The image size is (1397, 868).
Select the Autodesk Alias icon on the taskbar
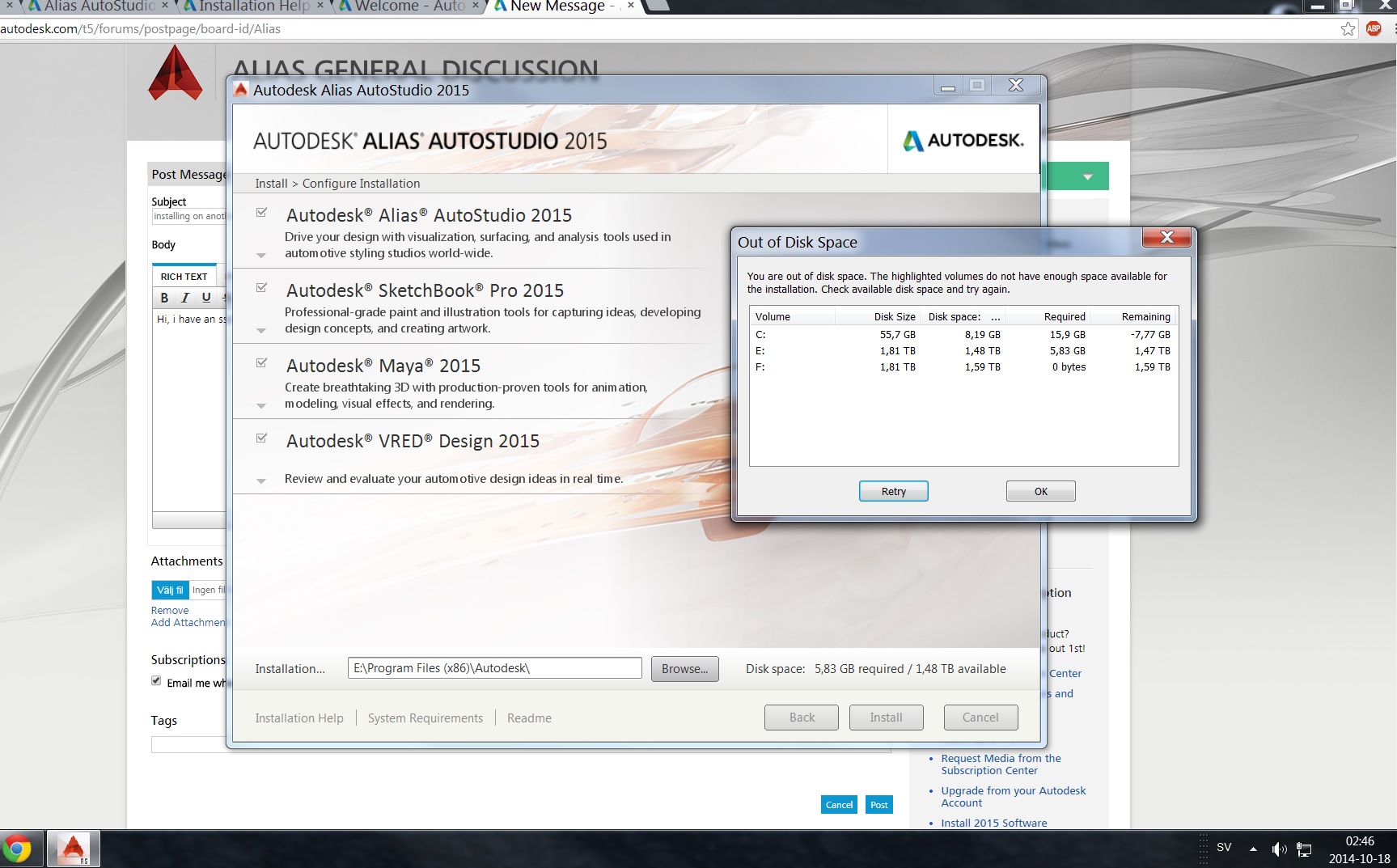[x=72, y=848]
